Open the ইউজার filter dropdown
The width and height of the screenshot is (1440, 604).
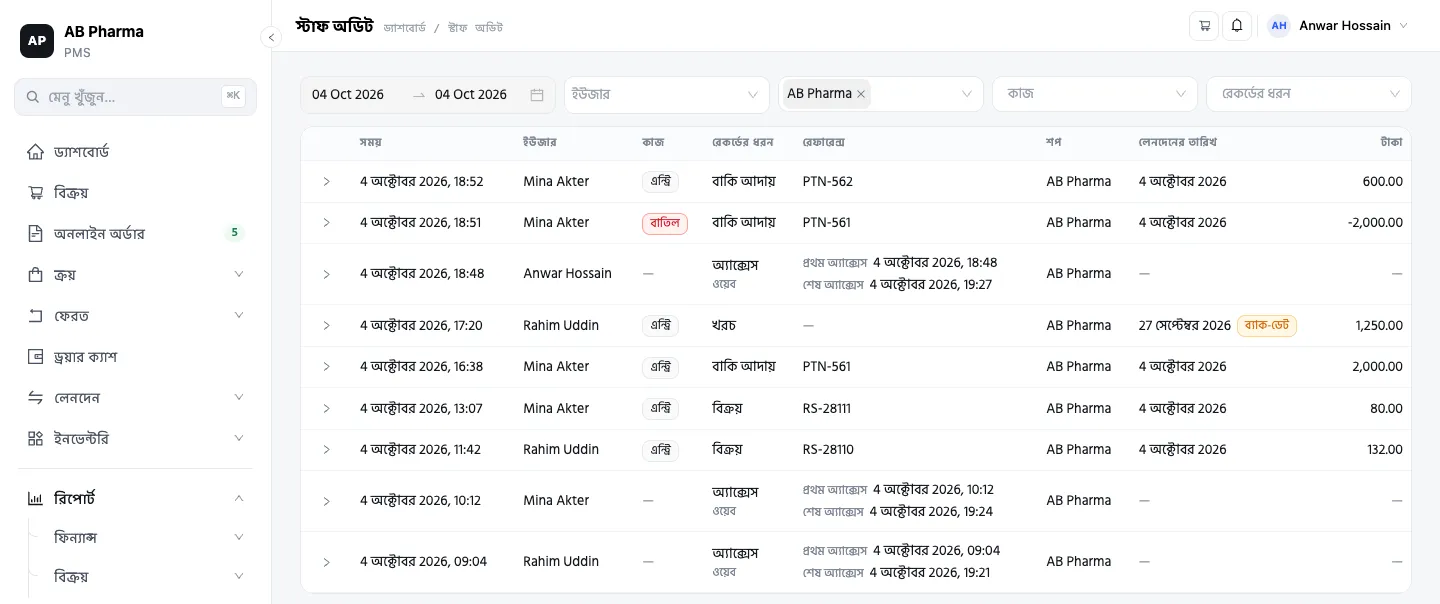tap(667, 95)
